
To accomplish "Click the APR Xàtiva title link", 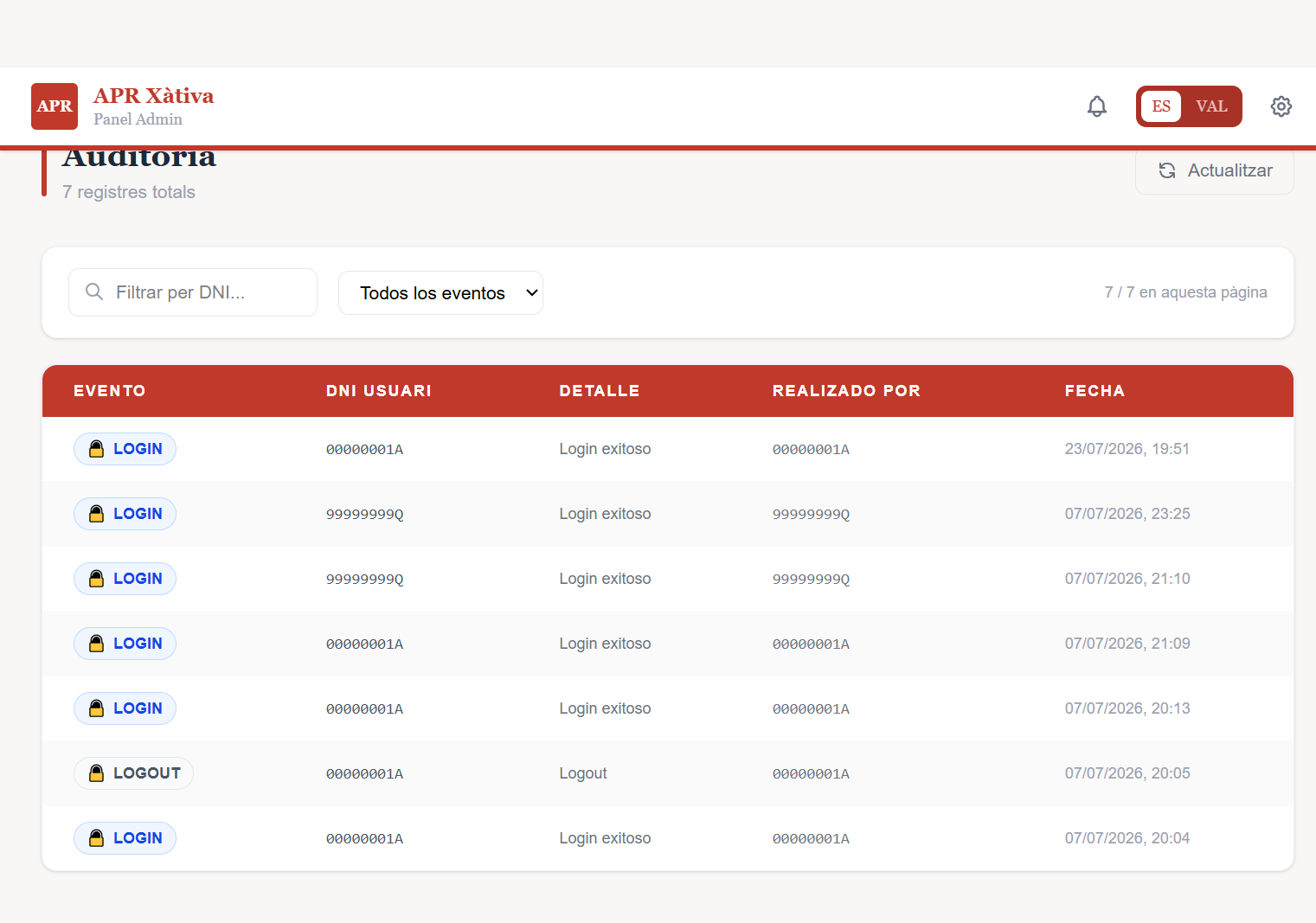I will [154, 96].
